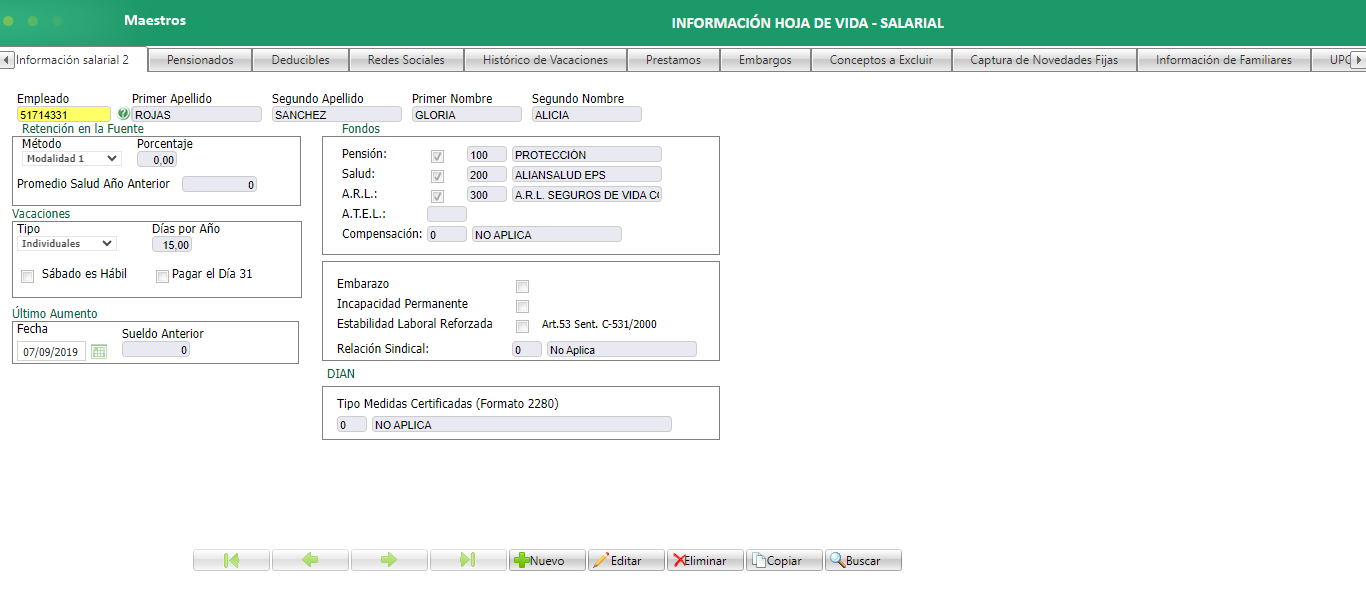This screenshot has height=597, width=1366.
Task: Click the Salud code field 200
Action: pyautogui.click(x=487, y=175)
